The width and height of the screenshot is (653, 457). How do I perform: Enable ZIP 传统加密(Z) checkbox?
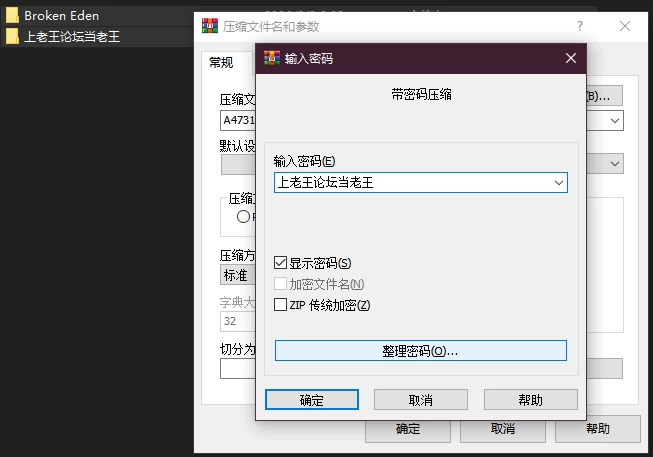tap(280, 305)
